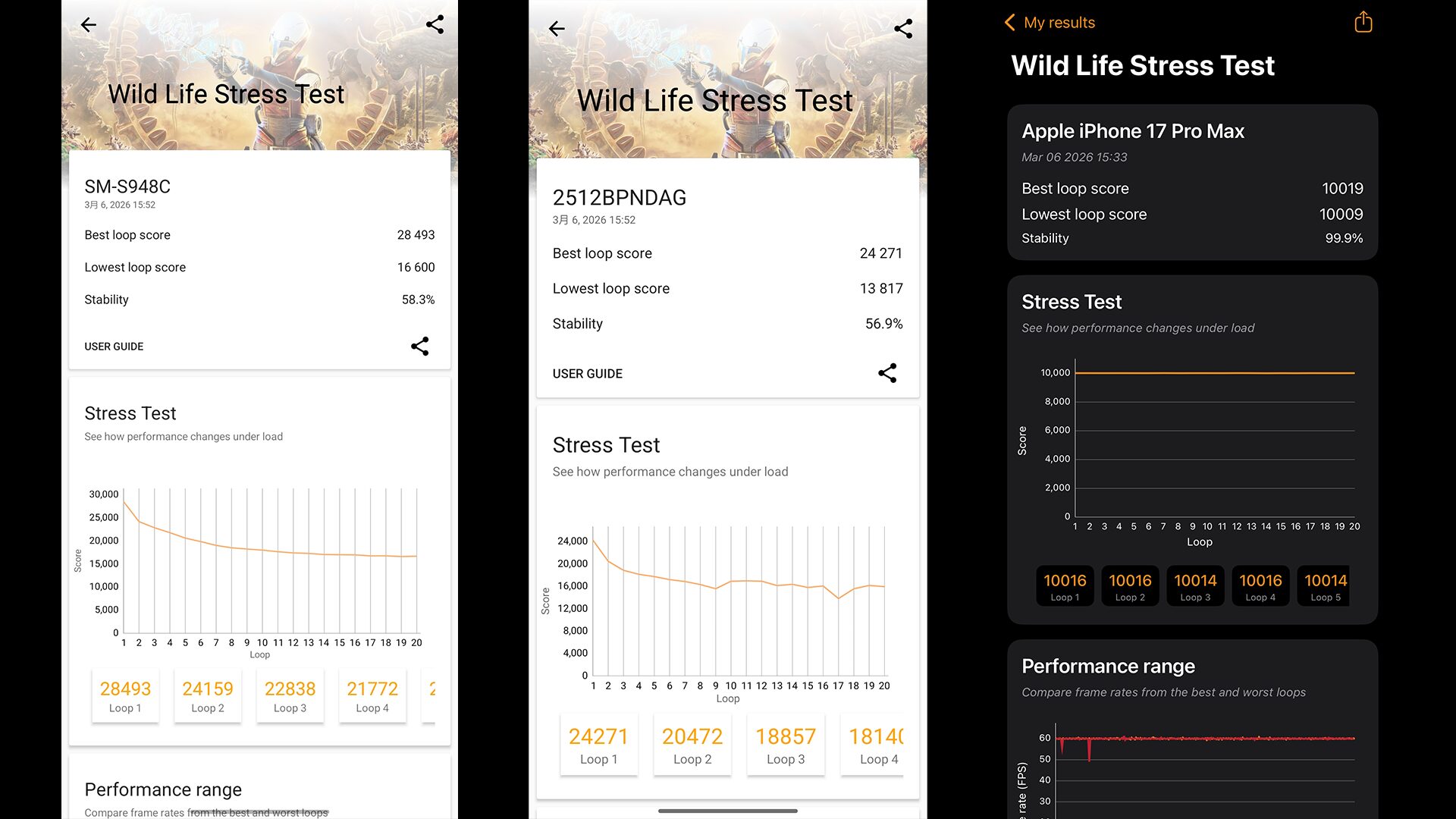The height and width of the screenshot is (819, 1456).
Task: Tap share icon beside 2512BPNDAG USER GUIDE
Action: coord(887,373)
